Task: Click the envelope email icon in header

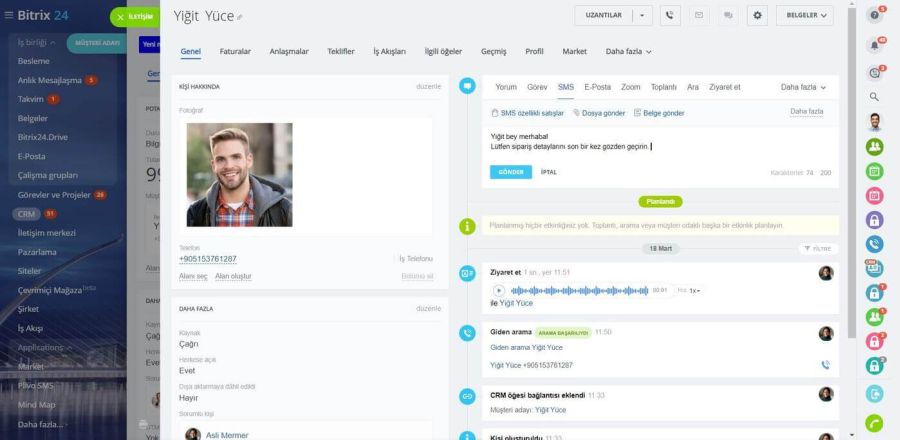Action: click(x=699, y=15)
